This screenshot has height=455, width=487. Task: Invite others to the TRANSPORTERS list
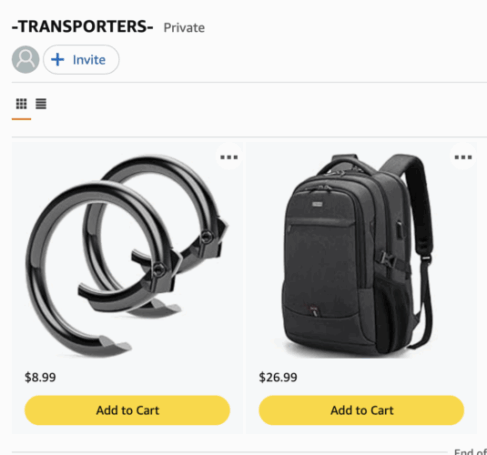click(81, 60)
